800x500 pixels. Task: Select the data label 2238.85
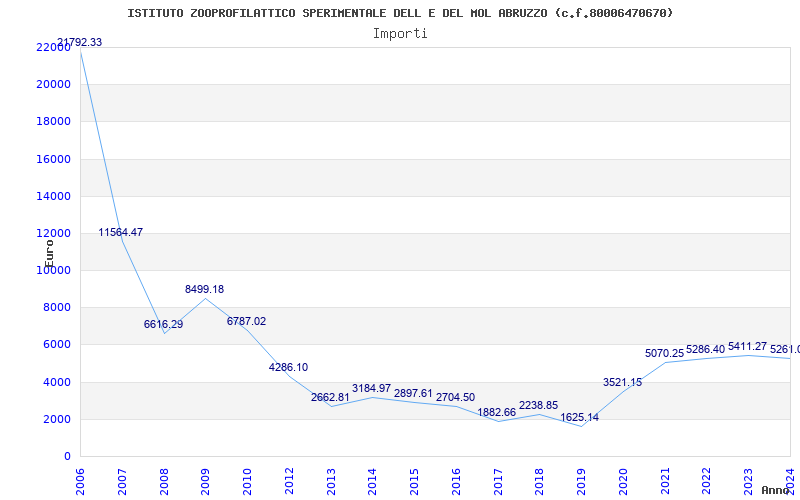point(538,406)
